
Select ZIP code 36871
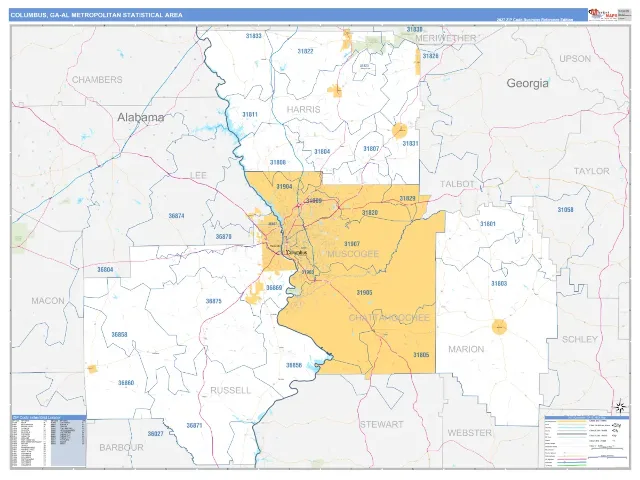194,425
